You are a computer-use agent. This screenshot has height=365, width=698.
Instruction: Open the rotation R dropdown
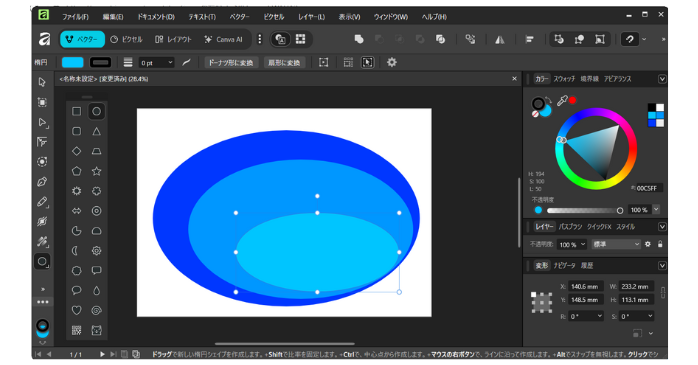tap(600, 316)
